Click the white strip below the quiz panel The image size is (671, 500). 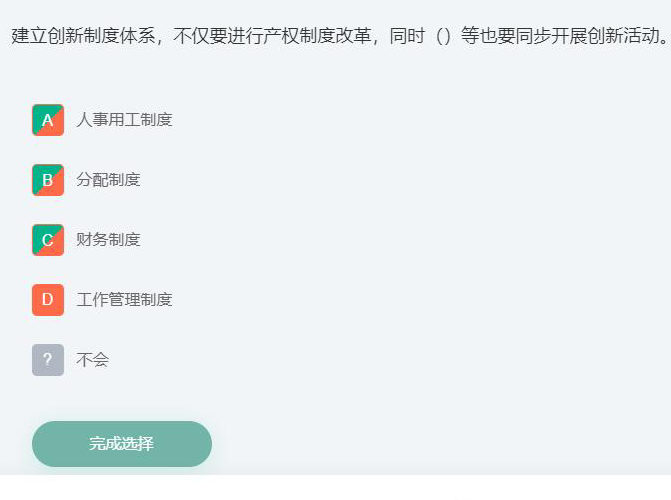pyautogui.click(x=336, y=487)
